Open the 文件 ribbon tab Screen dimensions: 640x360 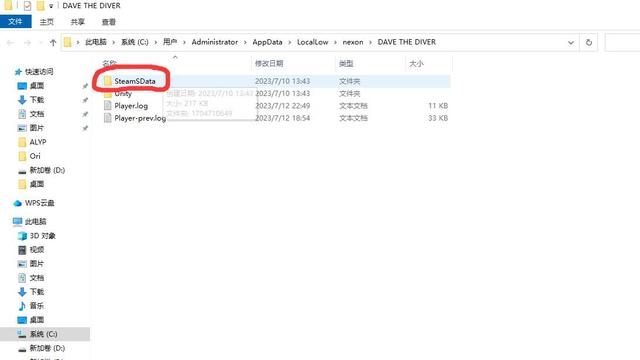[x=16, y=22]
